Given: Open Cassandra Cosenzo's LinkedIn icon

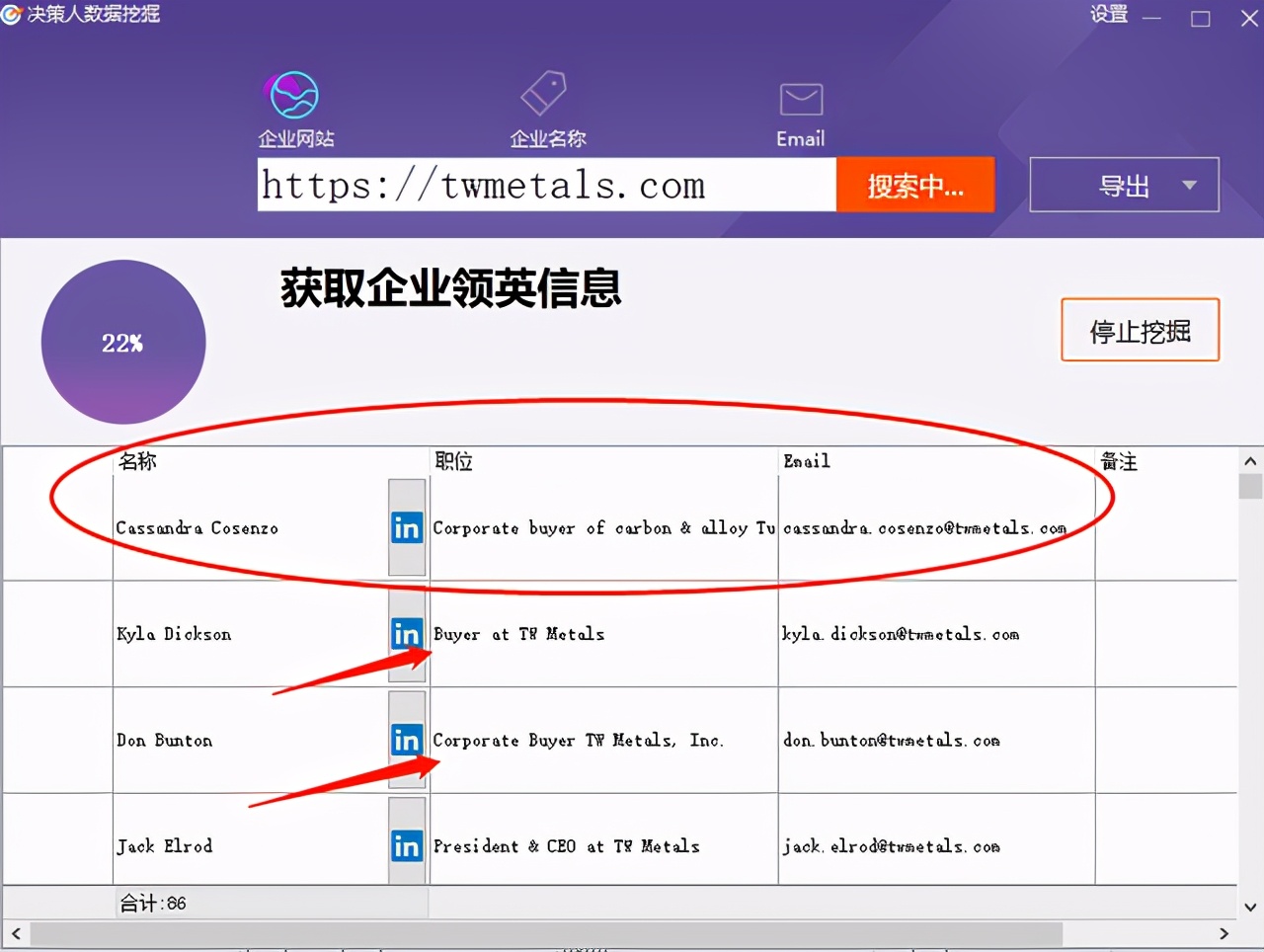Looking at the screenshot, I should coord(406,528).
